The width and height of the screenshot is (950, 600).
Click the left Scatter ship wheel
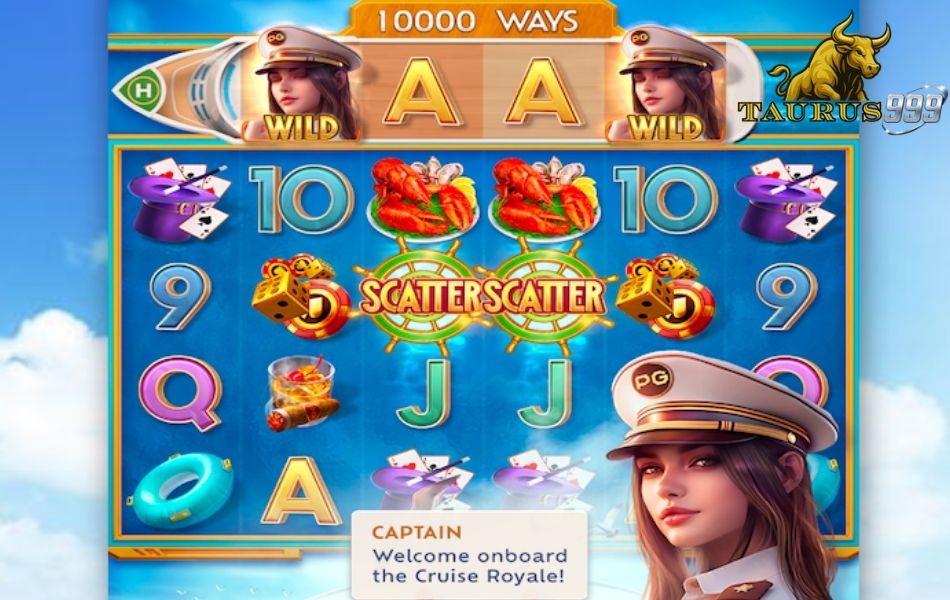(x=422, y=296)
